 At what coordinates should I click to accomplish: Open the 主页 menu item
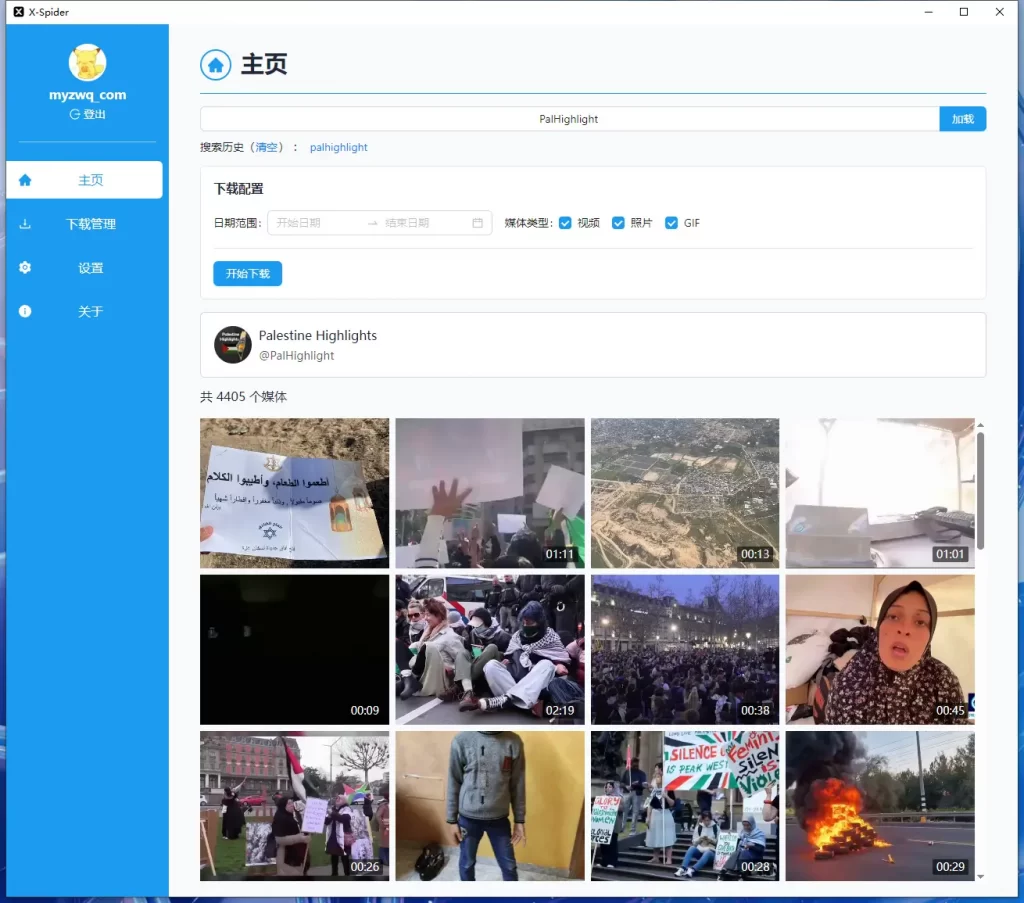(x=84, y=180)
